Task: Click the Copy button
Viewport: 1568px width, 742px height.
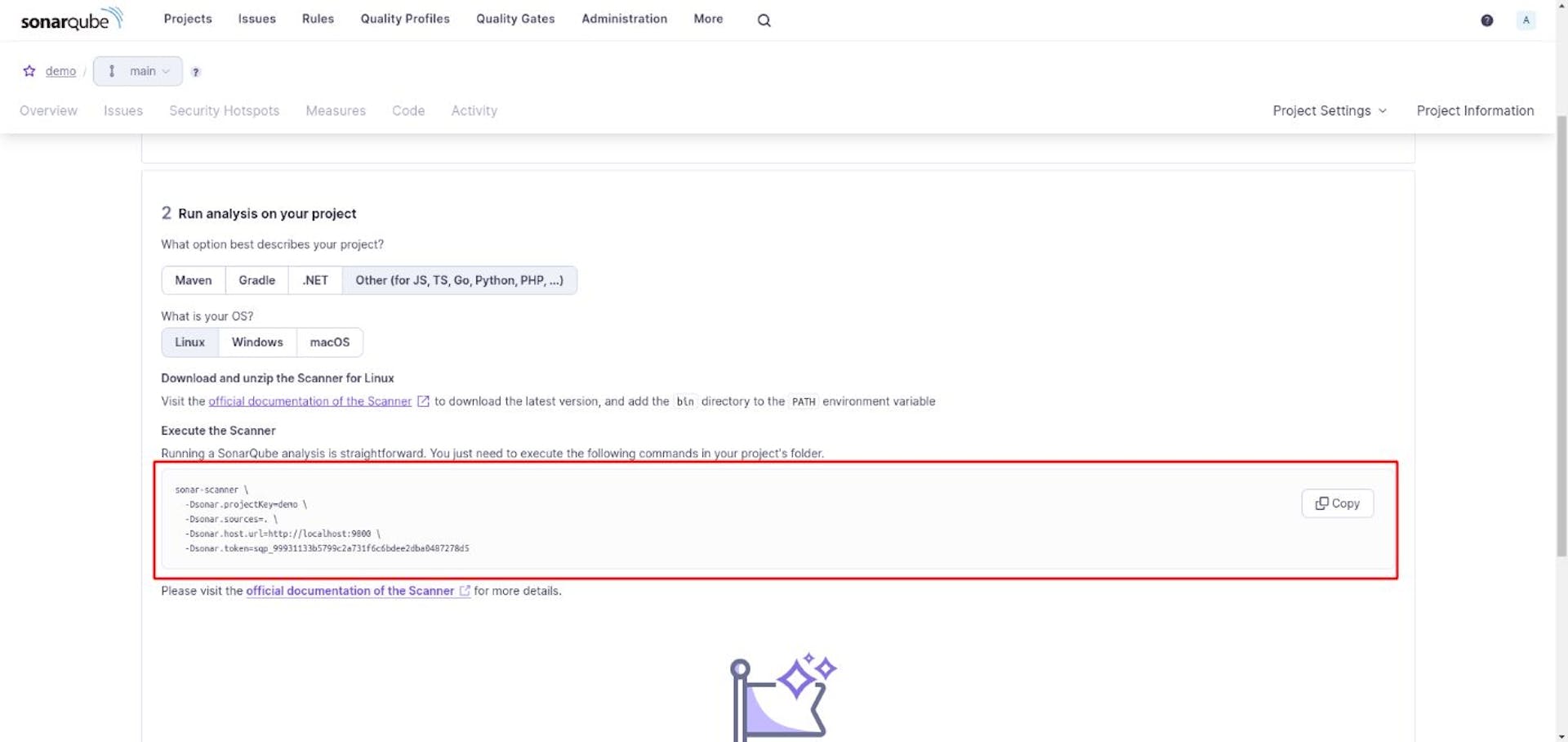Action: [1337, 503]
